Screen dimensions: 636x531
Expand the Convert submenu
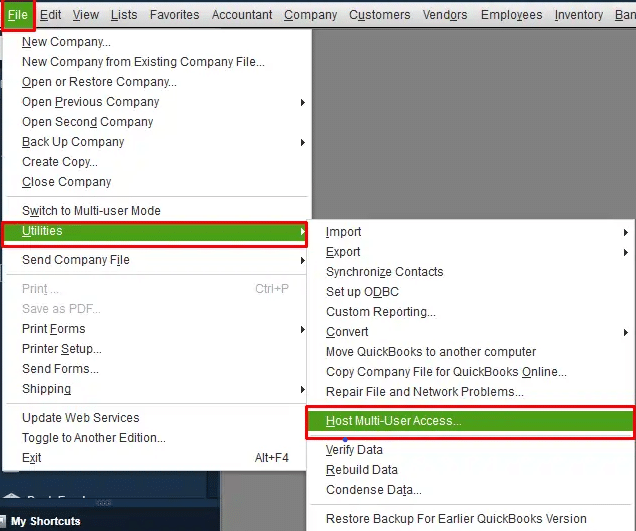coord(471,332)
